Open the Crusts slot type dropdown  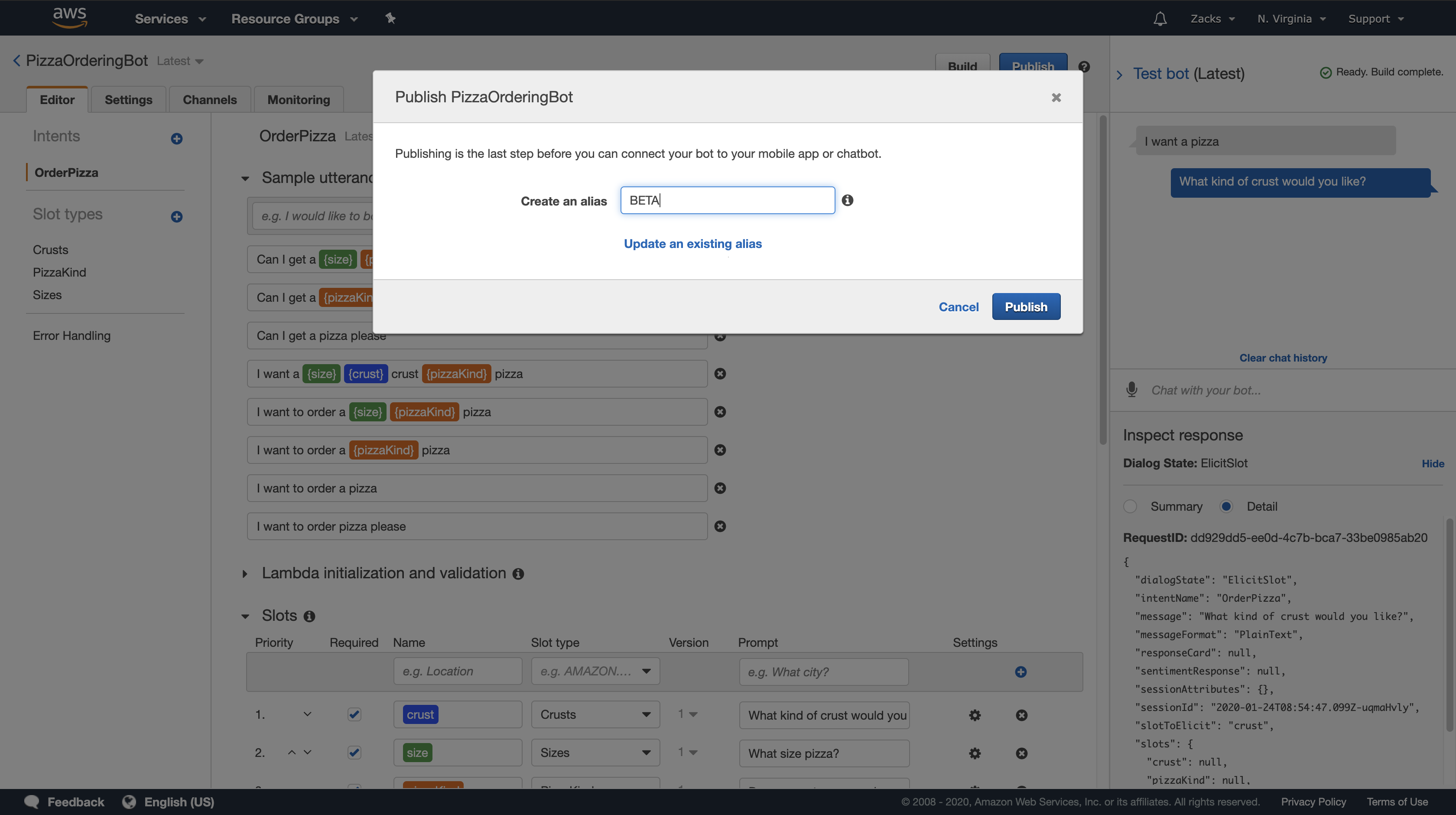(x=595, y=714)
